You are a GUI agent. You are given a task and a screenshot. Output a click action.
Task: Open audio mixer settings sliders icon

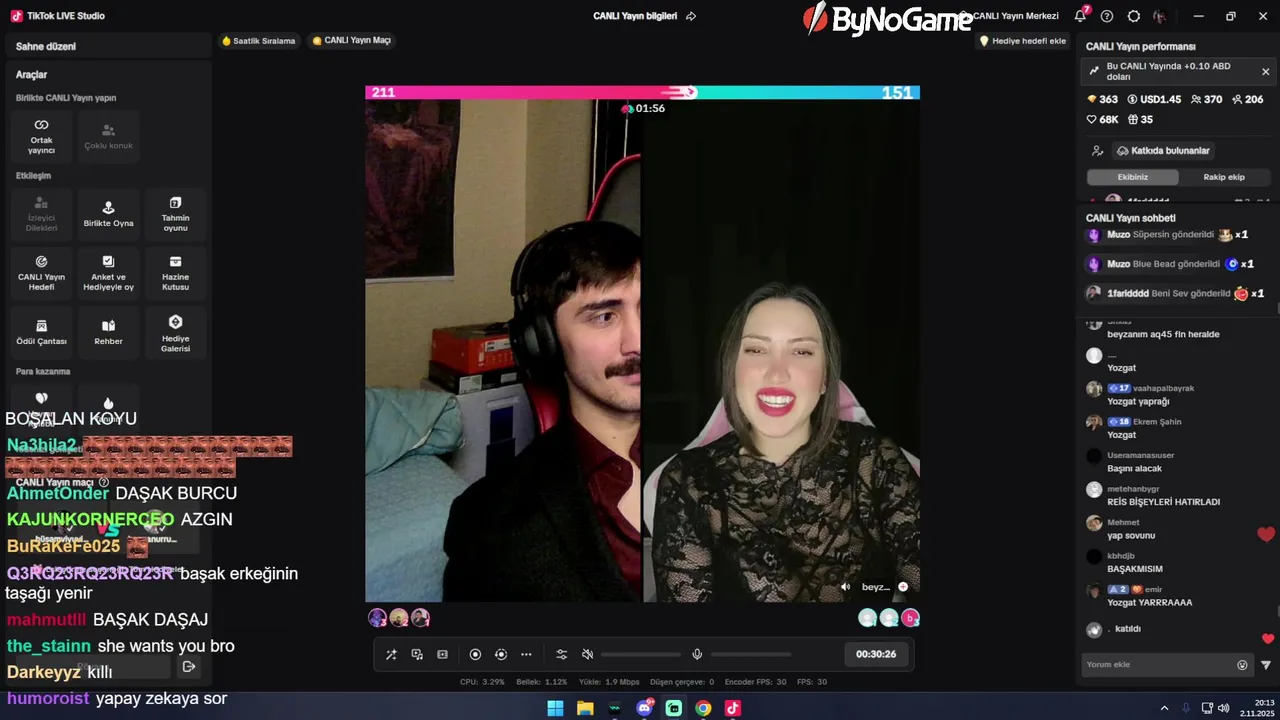(x=561, y=654)
